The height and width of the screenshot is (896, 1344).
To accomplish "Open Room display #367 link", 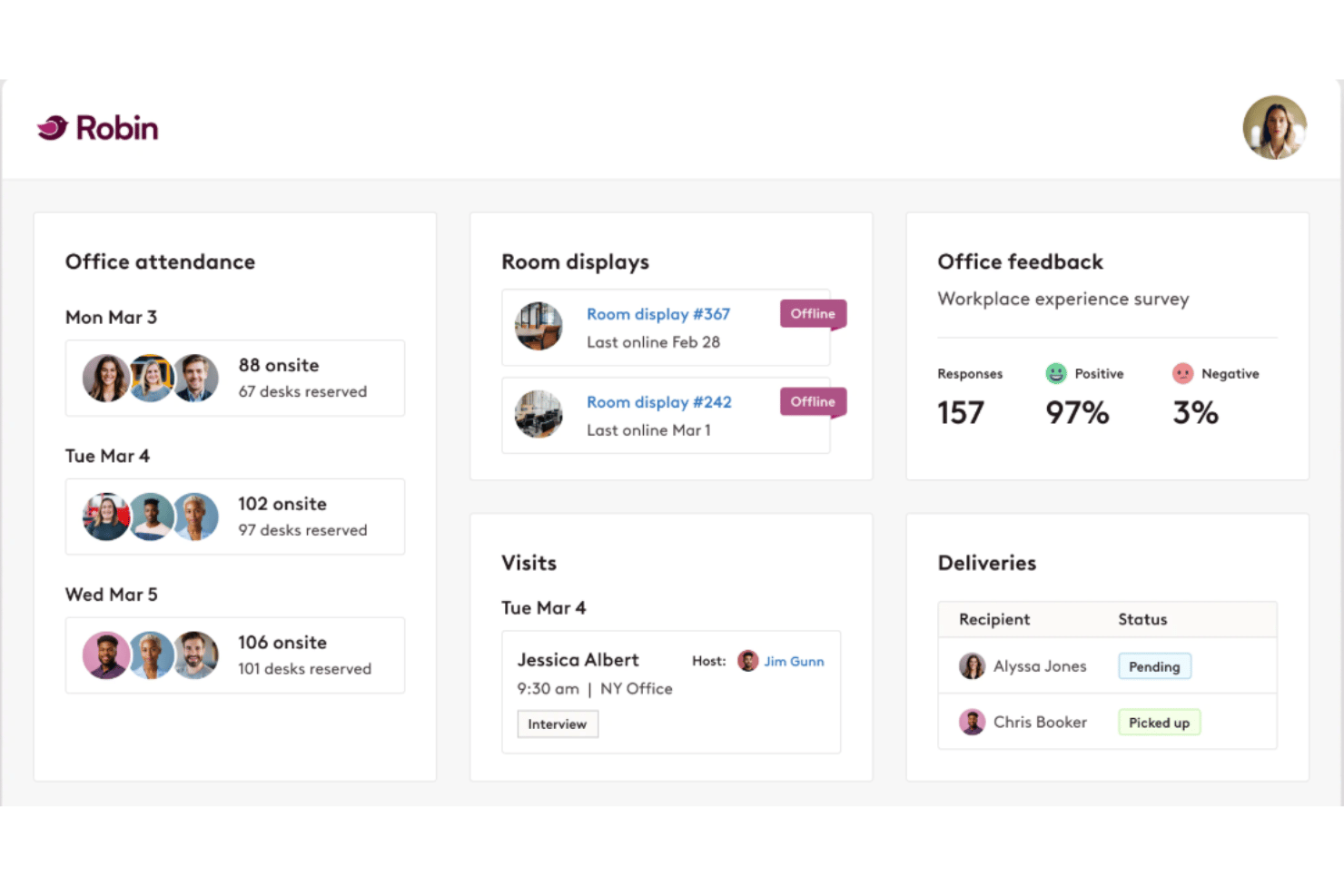I will coord(658,314).
